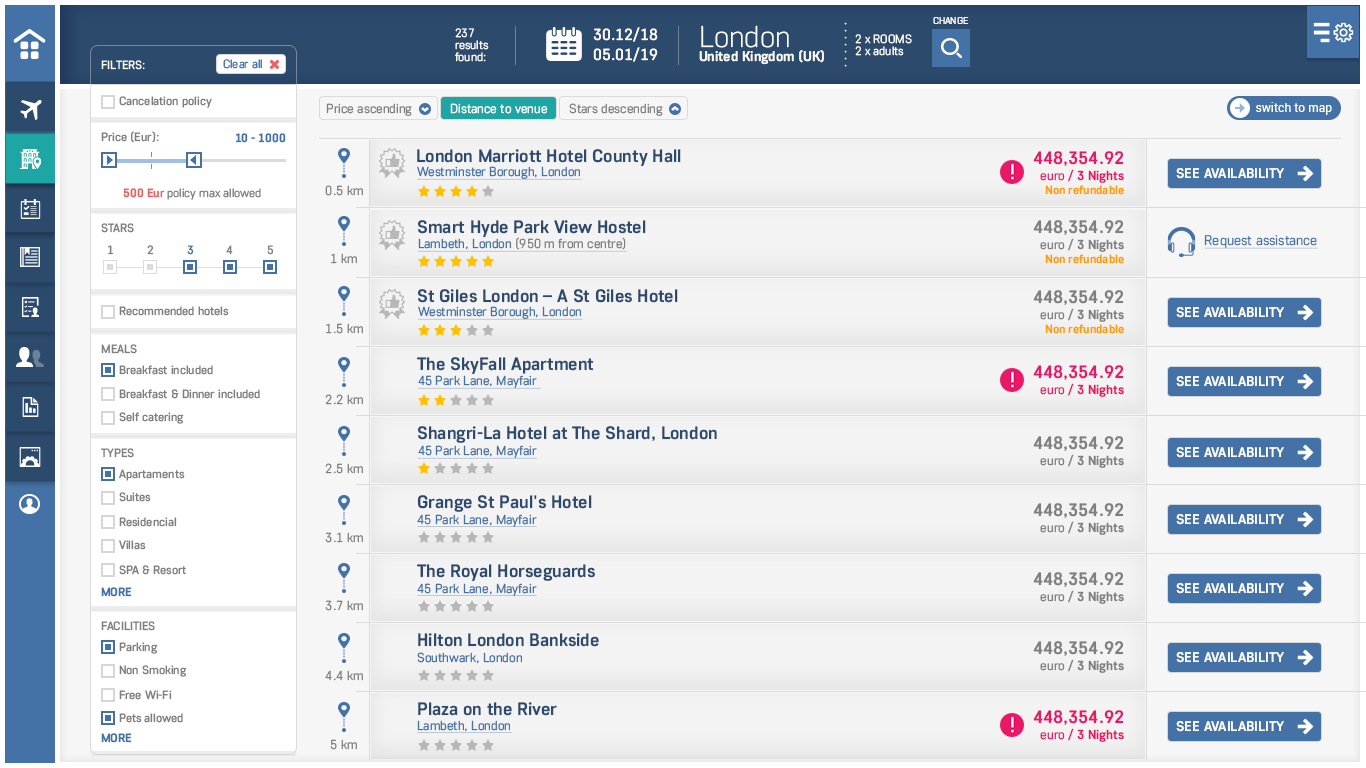Open the news document icon in sidebar
This screenshot has height=768, width=1366.
tap(30, 257)
